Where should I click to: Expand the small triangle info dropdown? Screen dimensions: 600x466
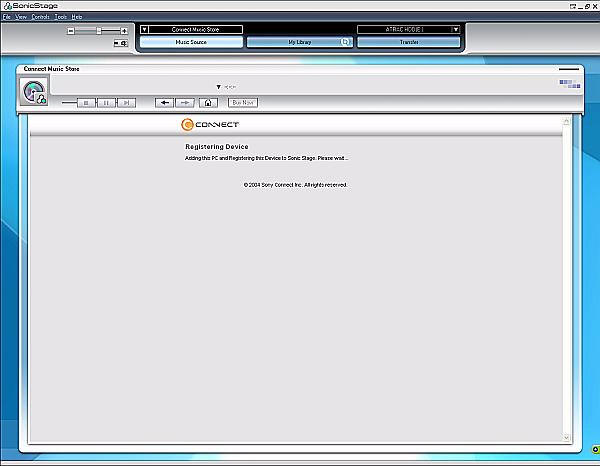pyautogui.click(x=218, y=87)
